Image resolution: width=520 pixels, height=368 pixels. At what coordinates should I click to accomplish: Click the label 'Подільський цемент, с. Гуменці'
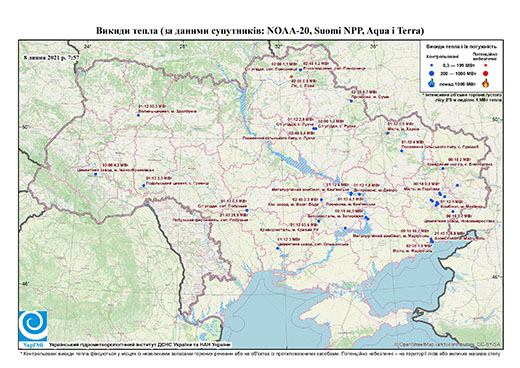[178, 183]
